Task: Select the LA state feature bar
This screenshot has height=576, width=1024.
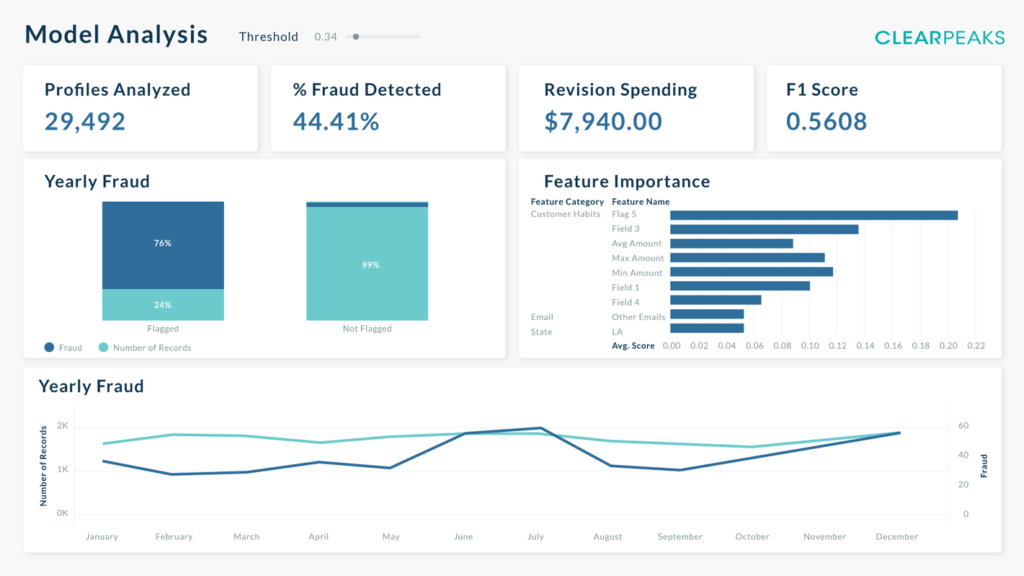Action: [x=706, y=328]
